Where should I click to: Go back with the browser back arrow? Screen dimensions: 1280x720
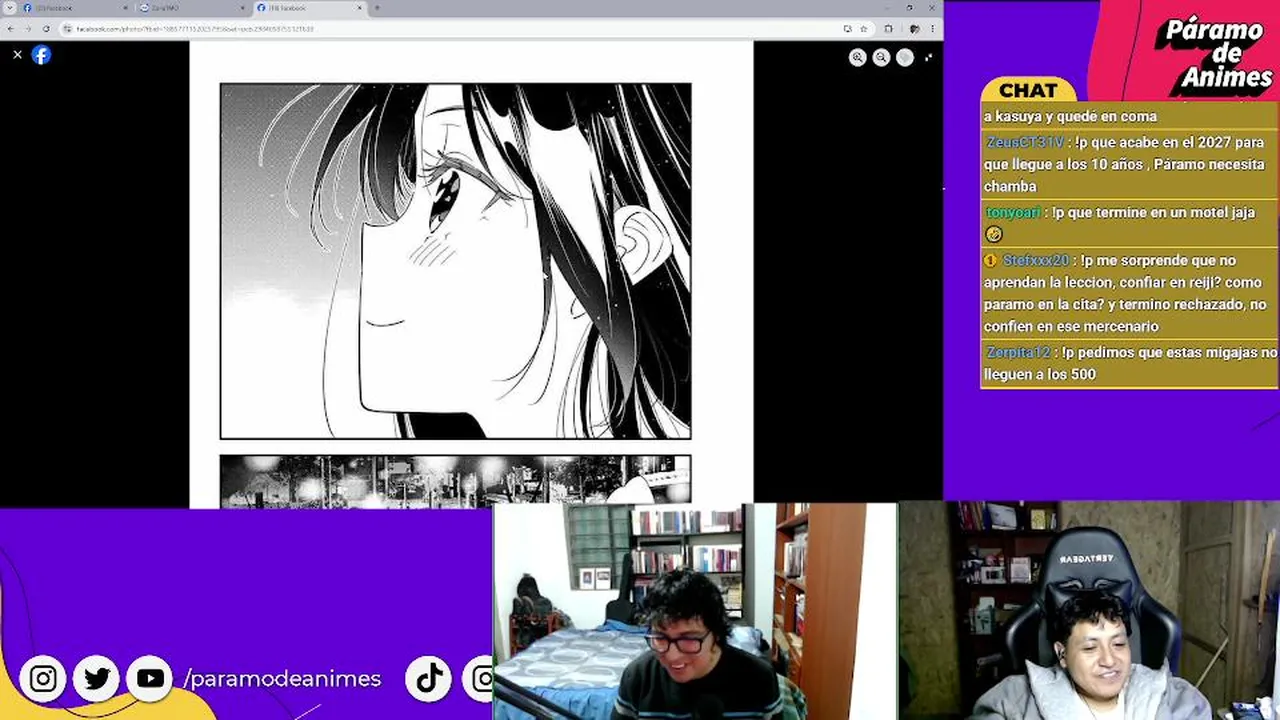pos(11,29)
